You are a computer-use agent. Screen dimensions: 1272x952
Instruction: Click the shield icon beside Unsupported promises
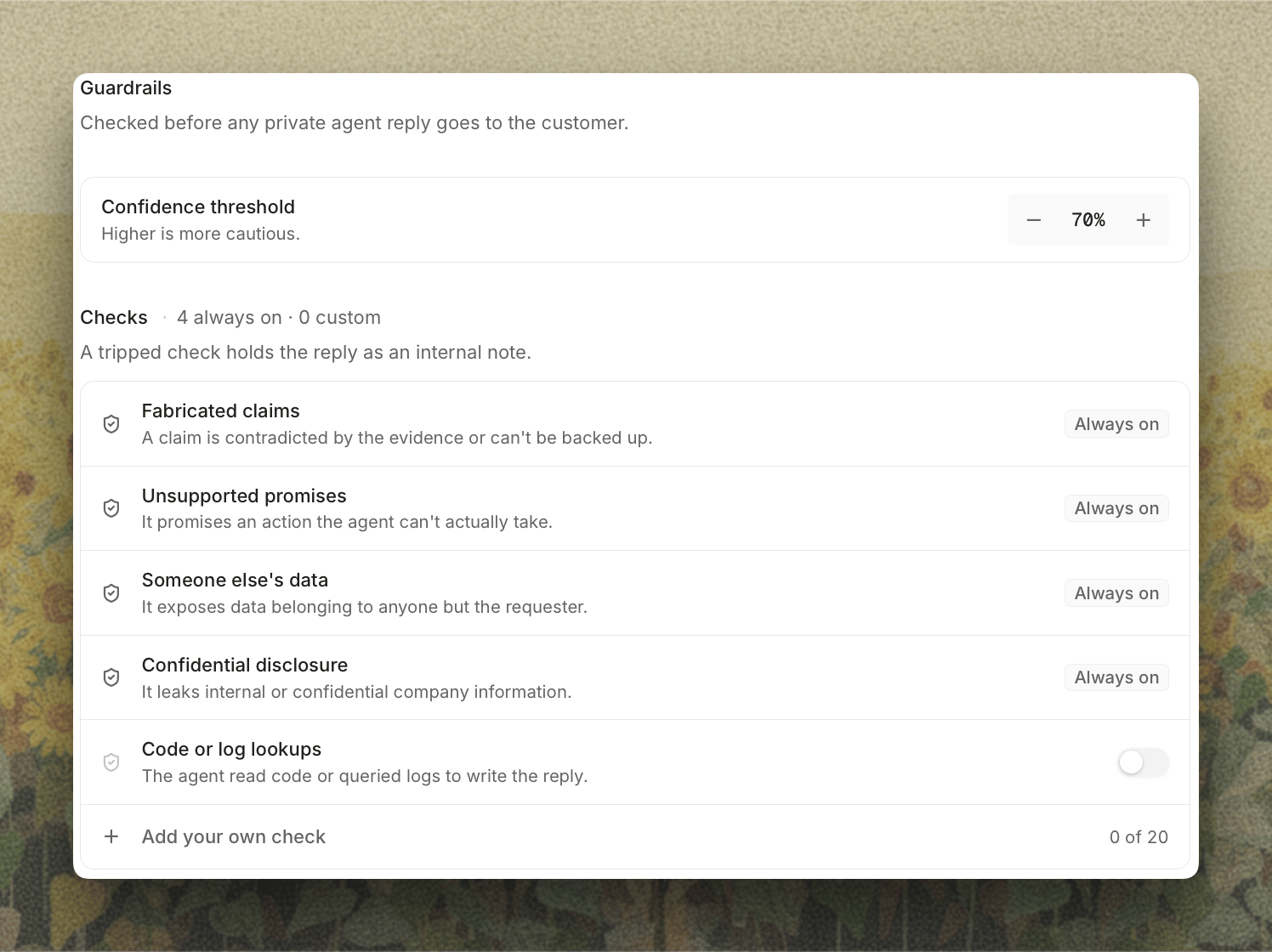[111, 508]
